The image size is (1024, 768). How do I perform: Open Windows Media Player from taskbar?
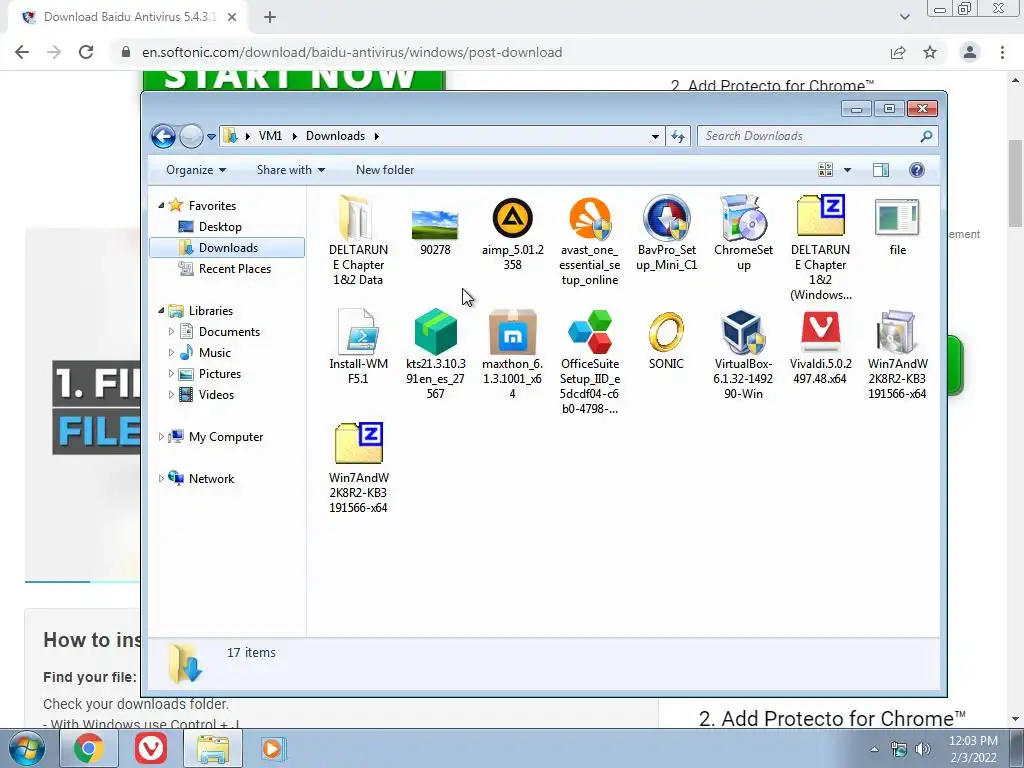point(272,748)
